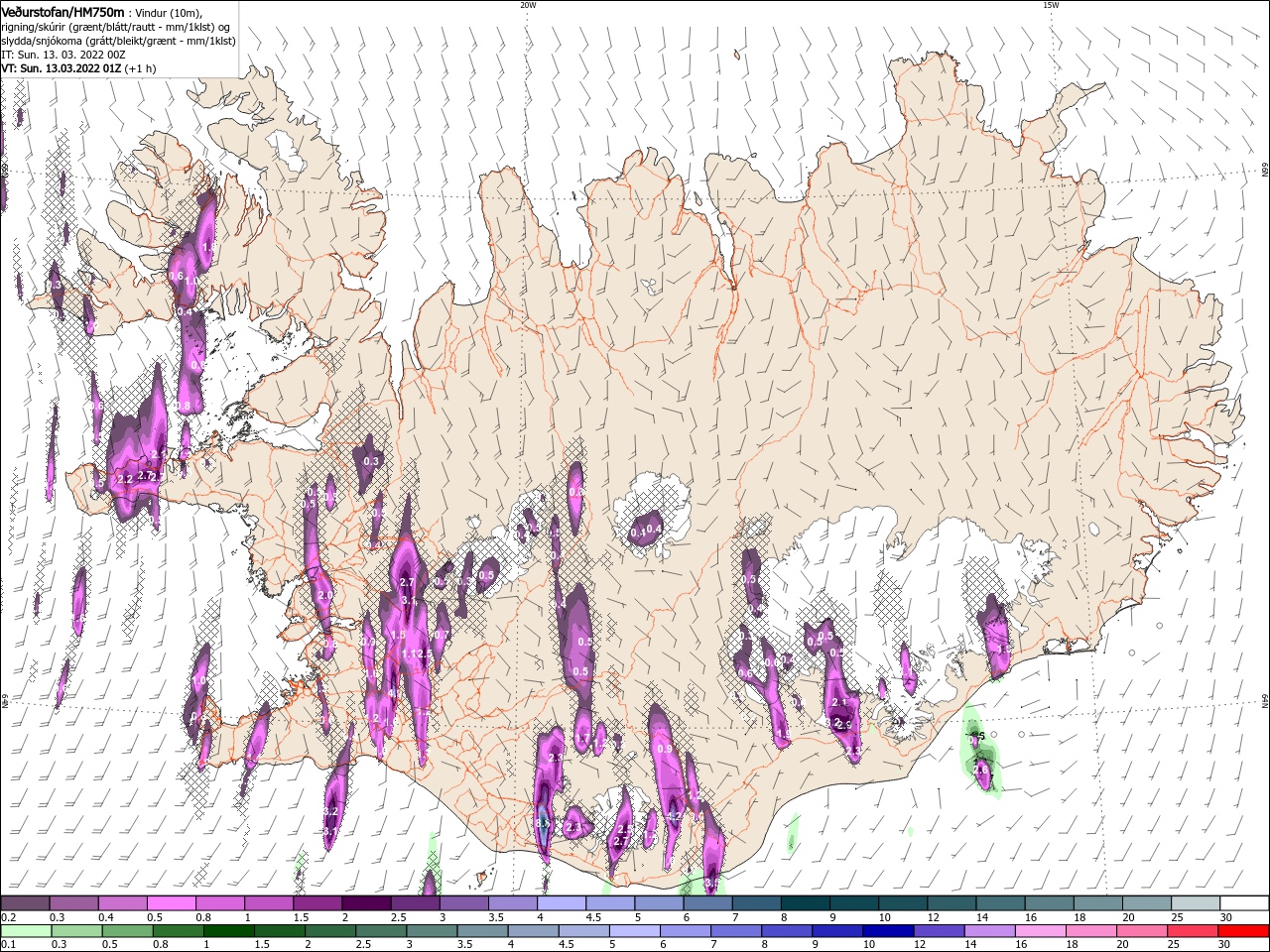Pick the lightest green 0.1 swatch, lower legend

25,931
